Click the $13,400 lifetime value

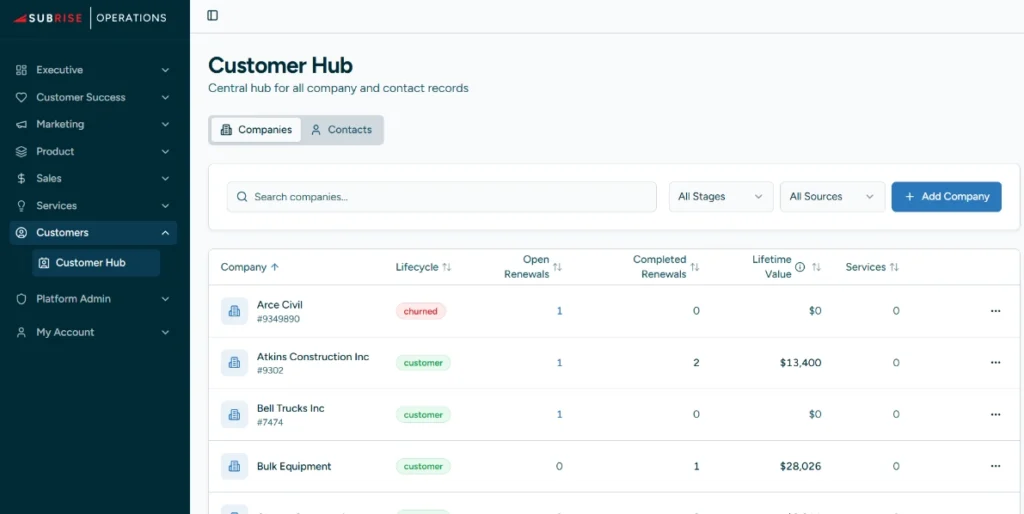coord(801,362)
